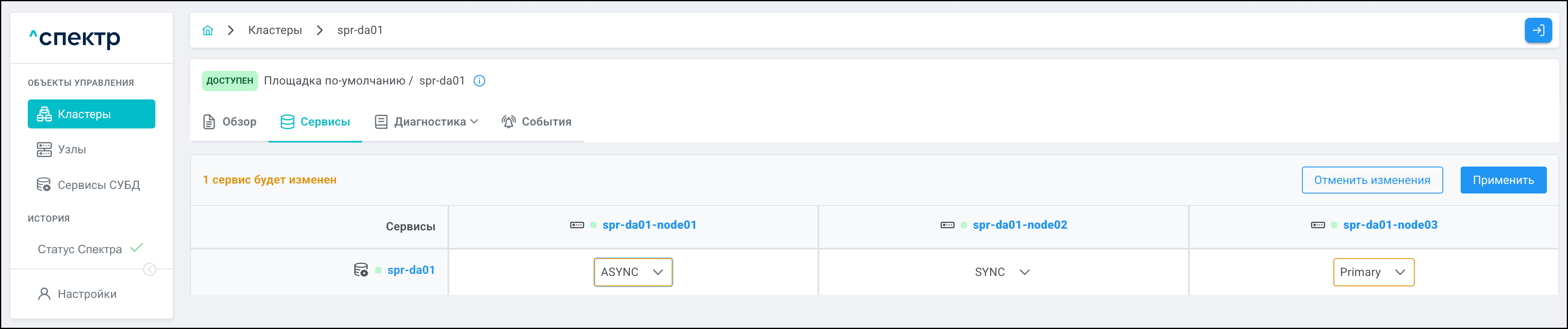Click the info icon next to spr-da01
The width and height of the screenshot is (1568, 329).
click(480, 81)
